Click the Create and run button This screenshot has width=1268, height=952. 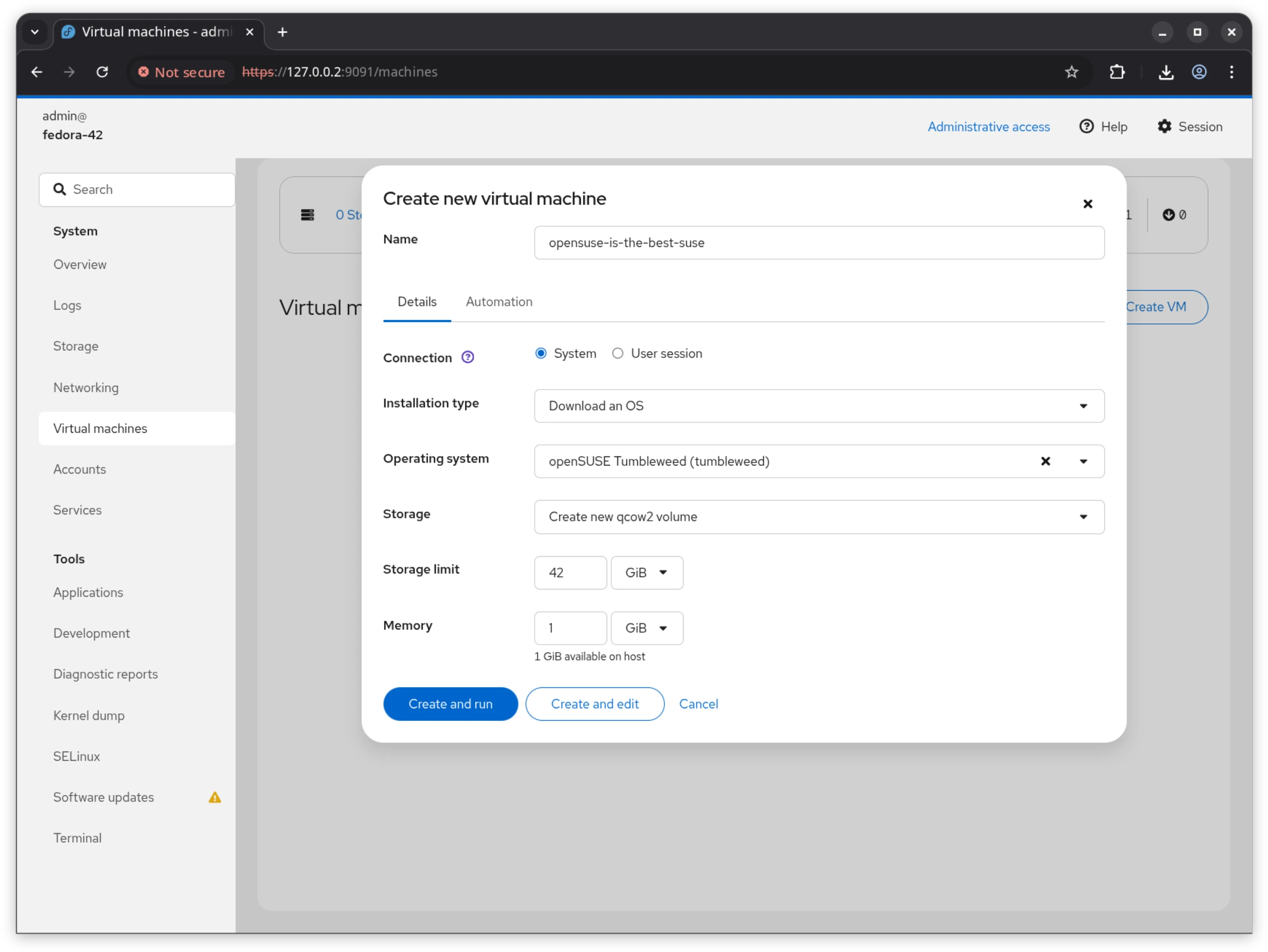click(450, 704)
